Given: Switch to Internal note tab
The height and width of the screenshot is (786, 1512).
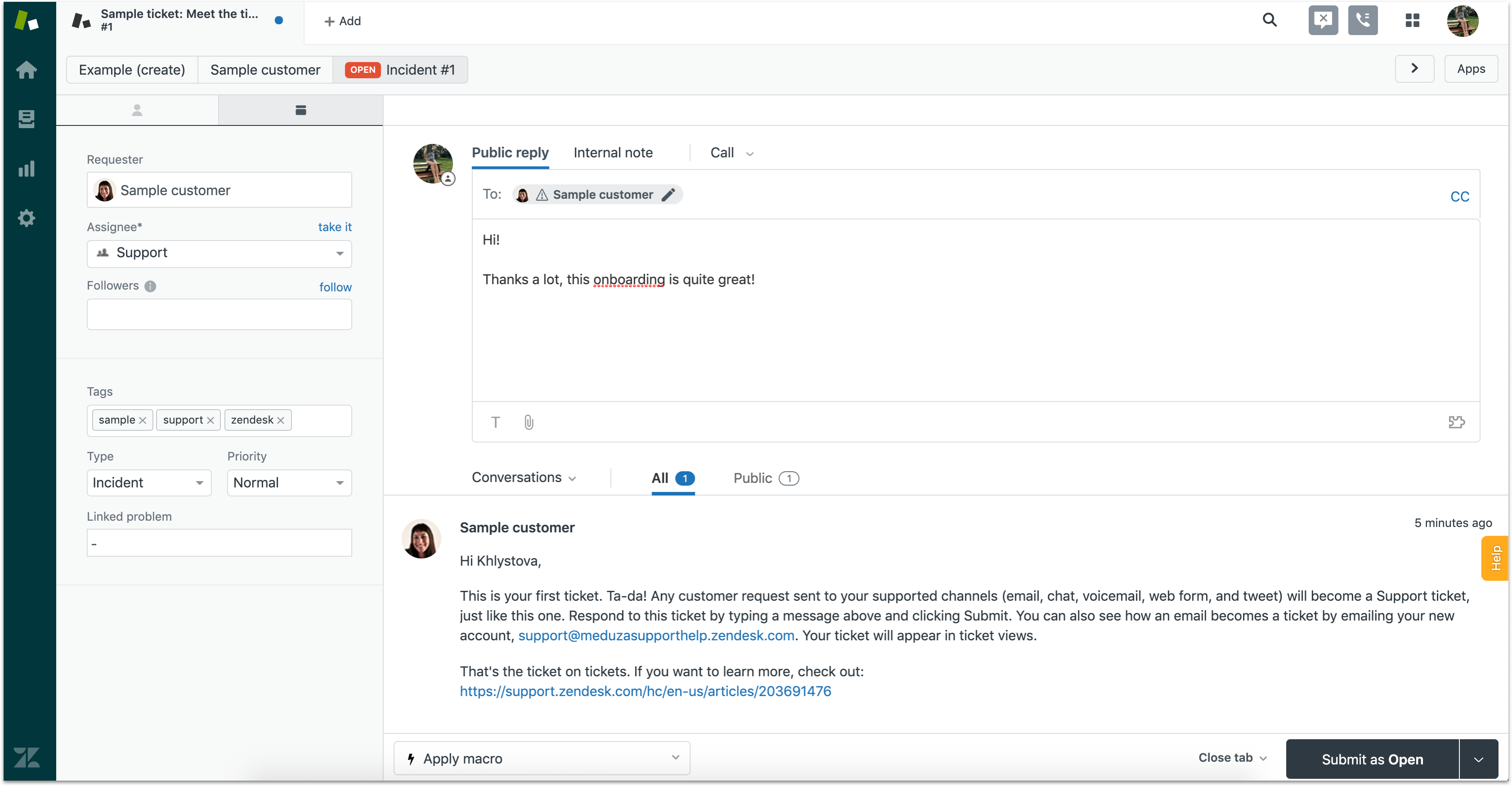Looking at the screenshot, I should (x=613, y=152).
